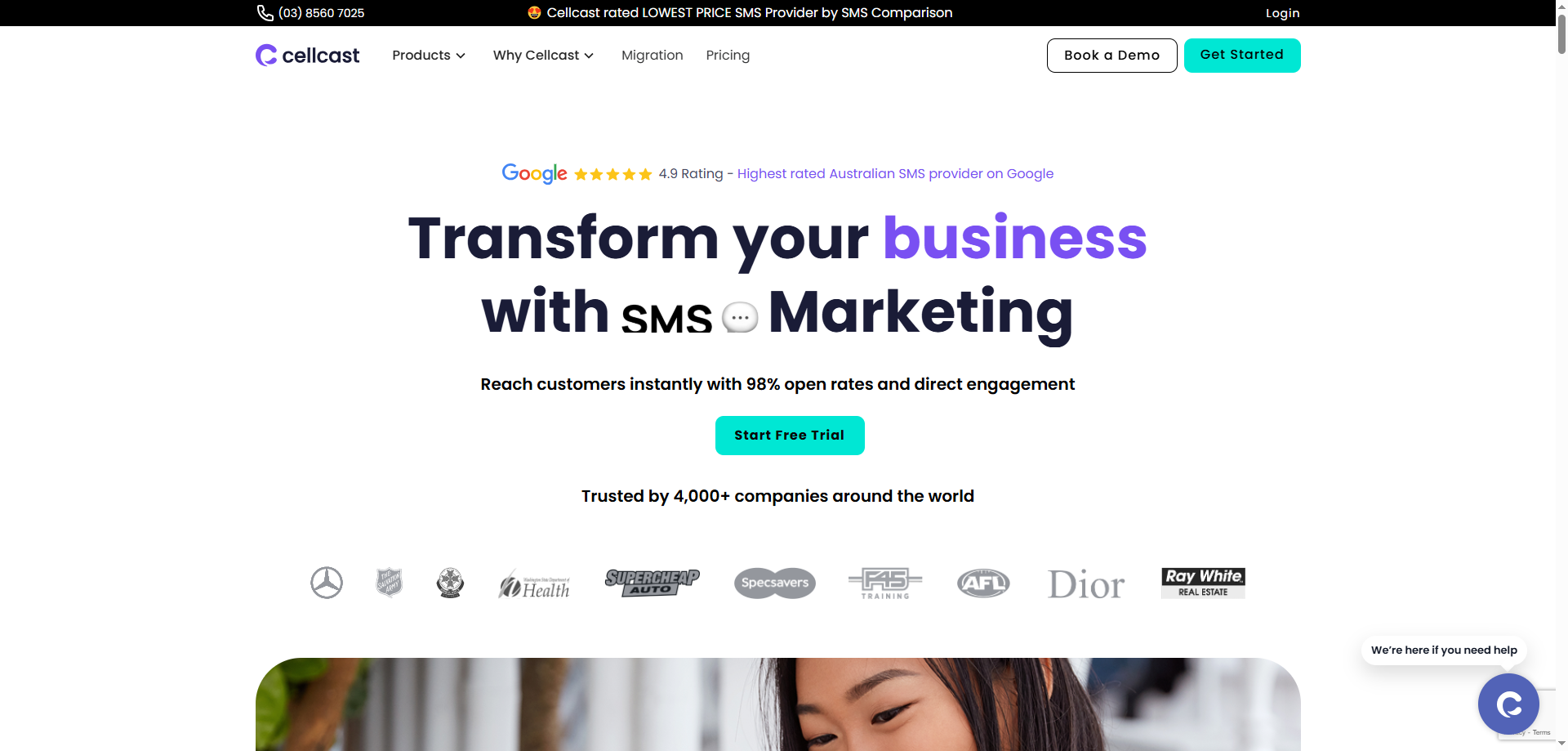
Task: Open the Pricing page from navigation
Action: (x=728, y=56)
